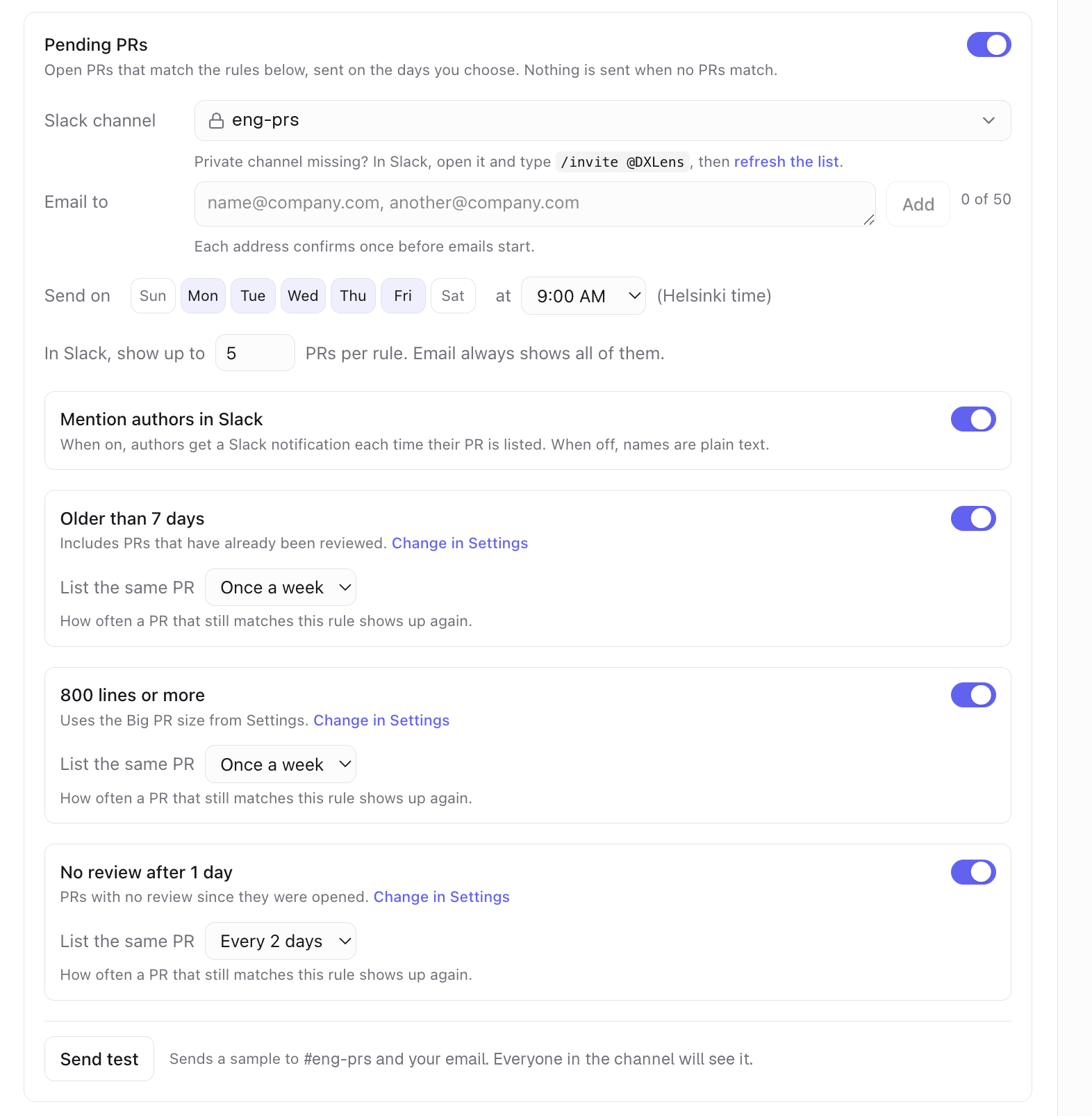The image size is (1092, 1116).
Task: Click the Add email button
Action: [x=918, y=204]
